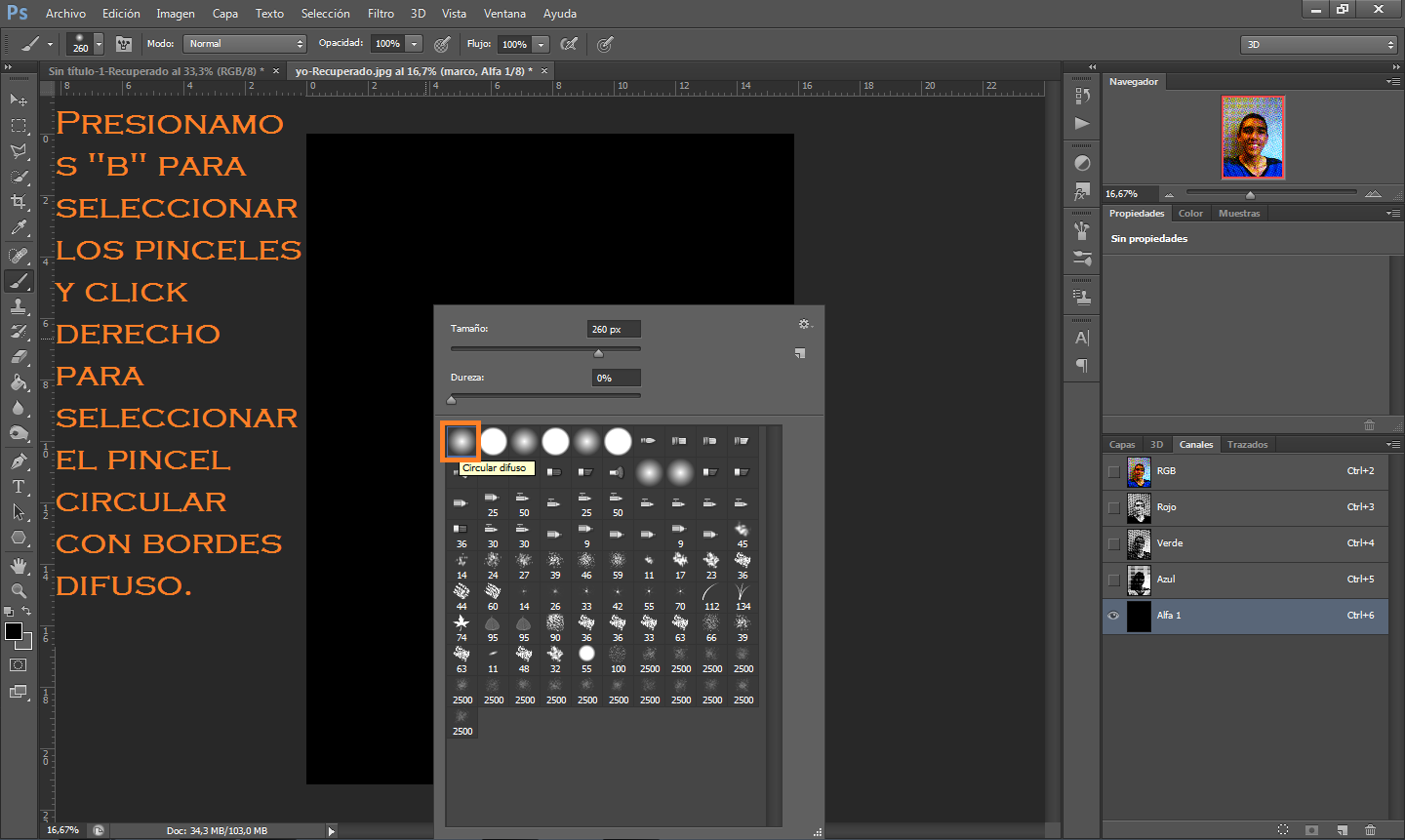This screenshot has width=1405, height=840.
Task: Select the Quick Selection tool
Action: [19, 177]
